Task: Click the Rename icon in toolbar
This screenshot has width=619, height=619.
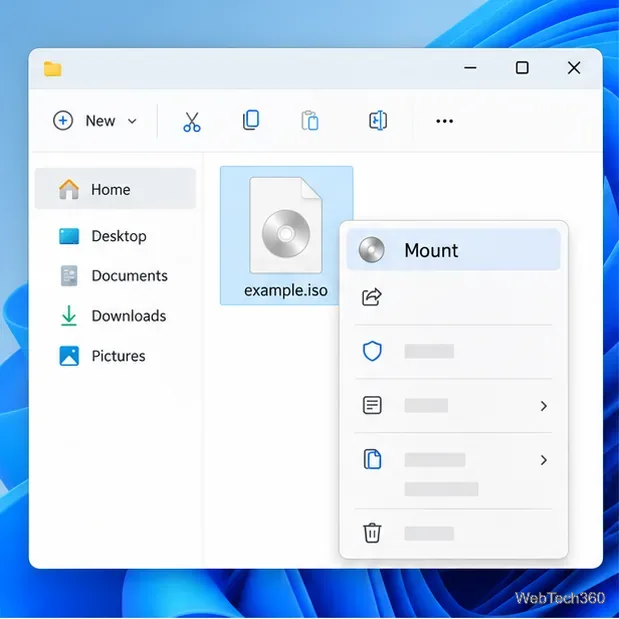Action: 378,120
